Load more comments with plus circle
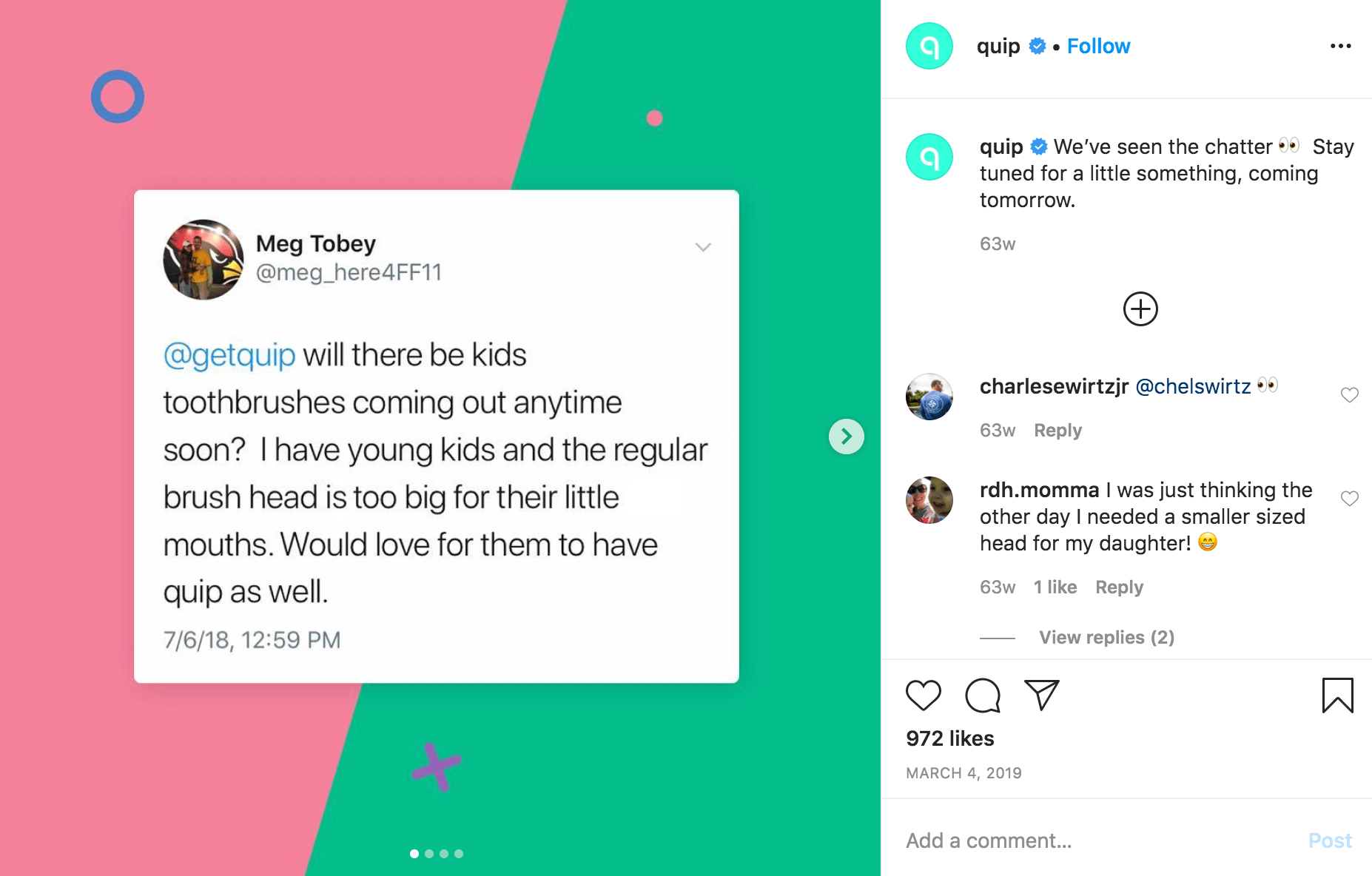1372x876 pixels. point(1140,309)
